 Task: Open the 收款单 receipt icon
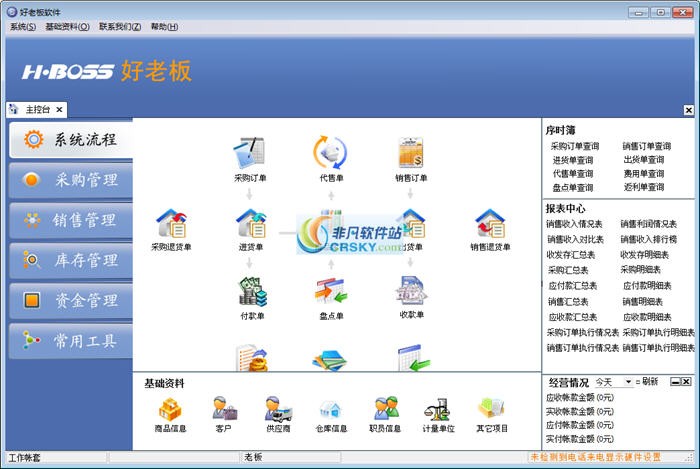click(411, 291)
